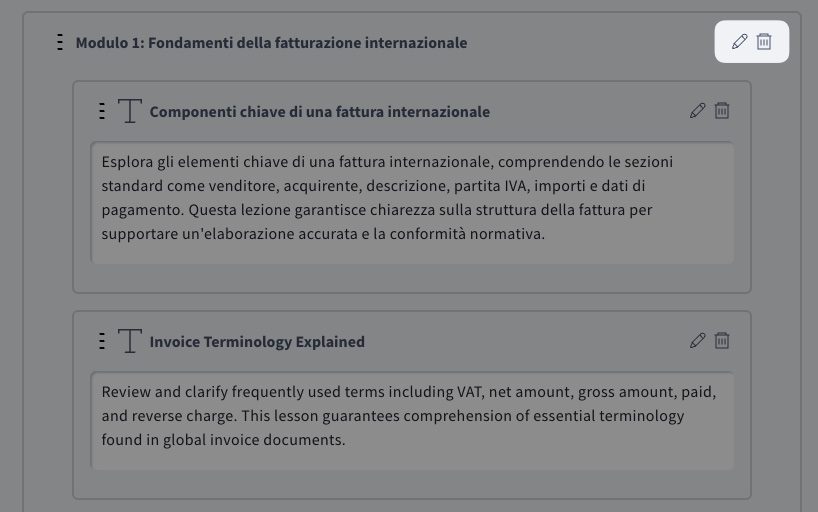Viewport: 818px width, 512px height.
Task: Grab the Modulo 1 drag handle
Action: 60,42
